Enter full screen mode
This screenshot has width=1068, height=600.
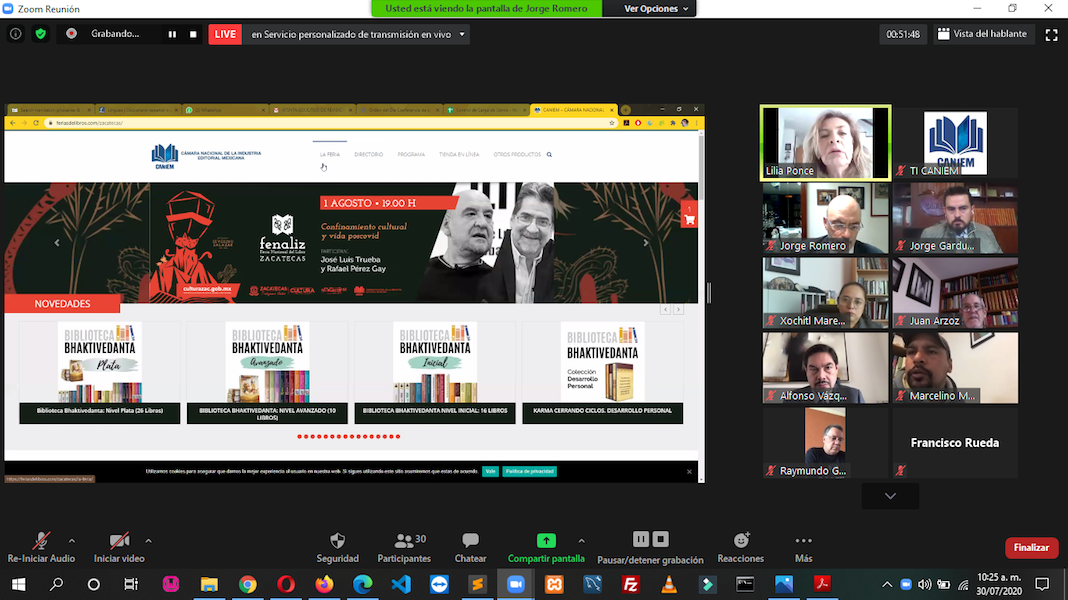[1051, 34]
